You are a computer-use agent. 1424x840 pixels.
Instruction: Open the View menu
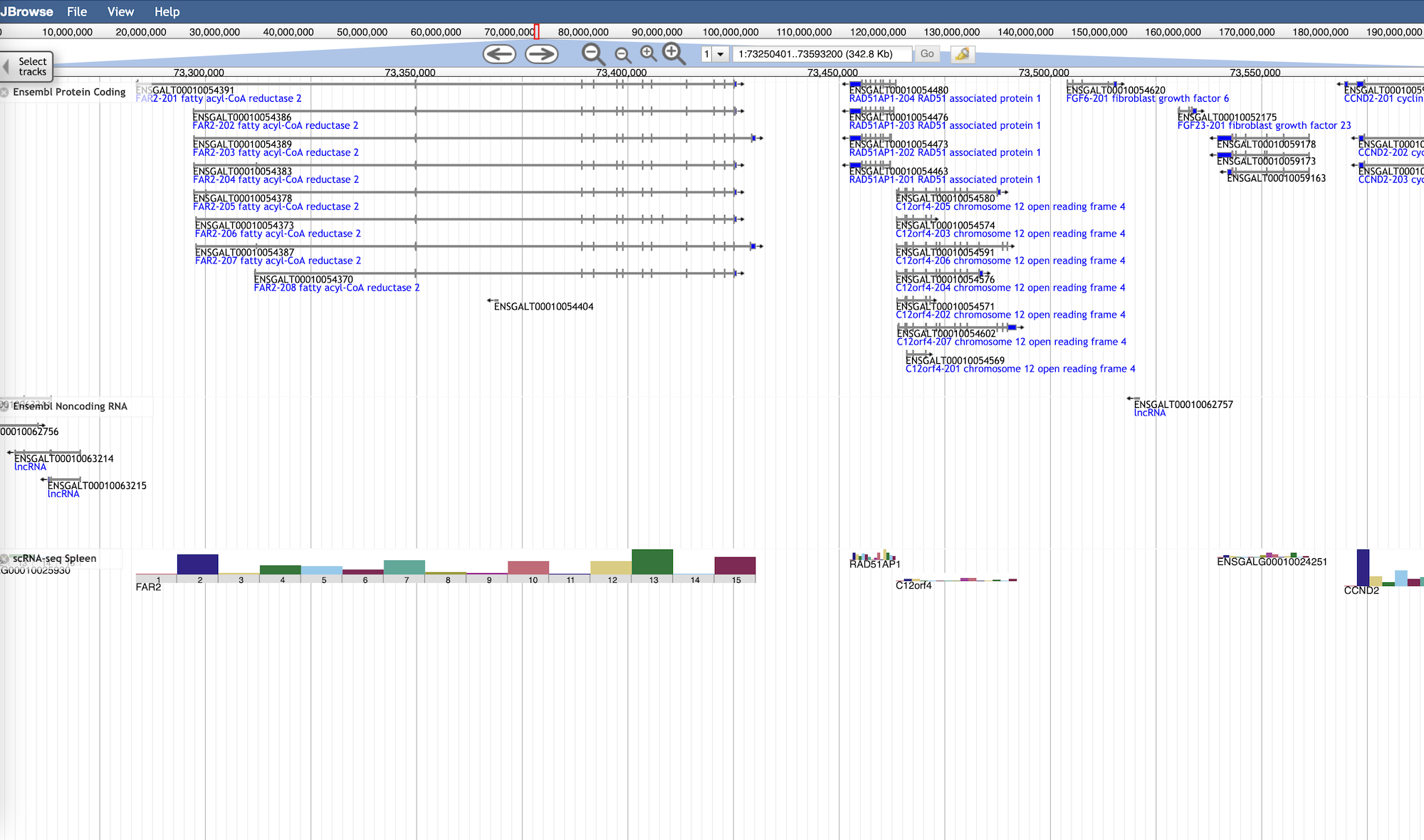[x=120, y=12]
